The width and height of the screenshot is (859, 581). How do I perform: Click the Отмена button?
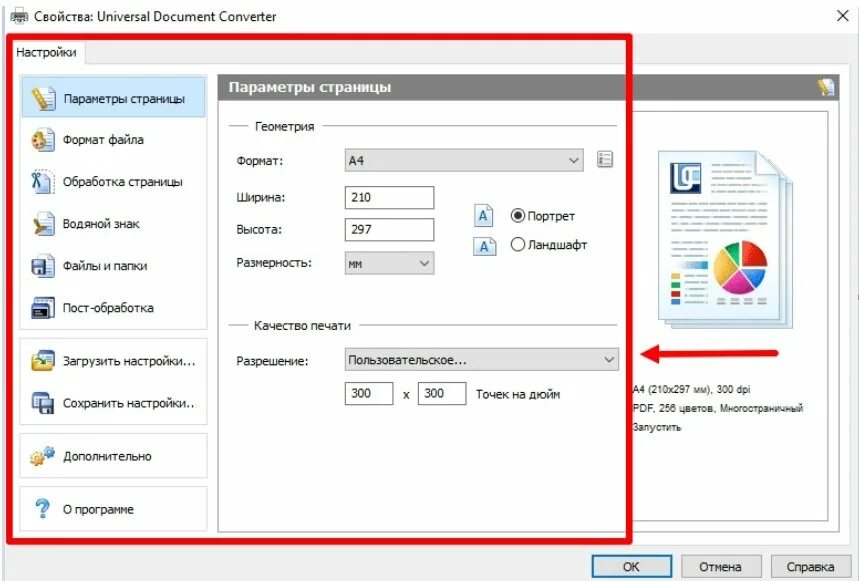(x=721, y=567)
